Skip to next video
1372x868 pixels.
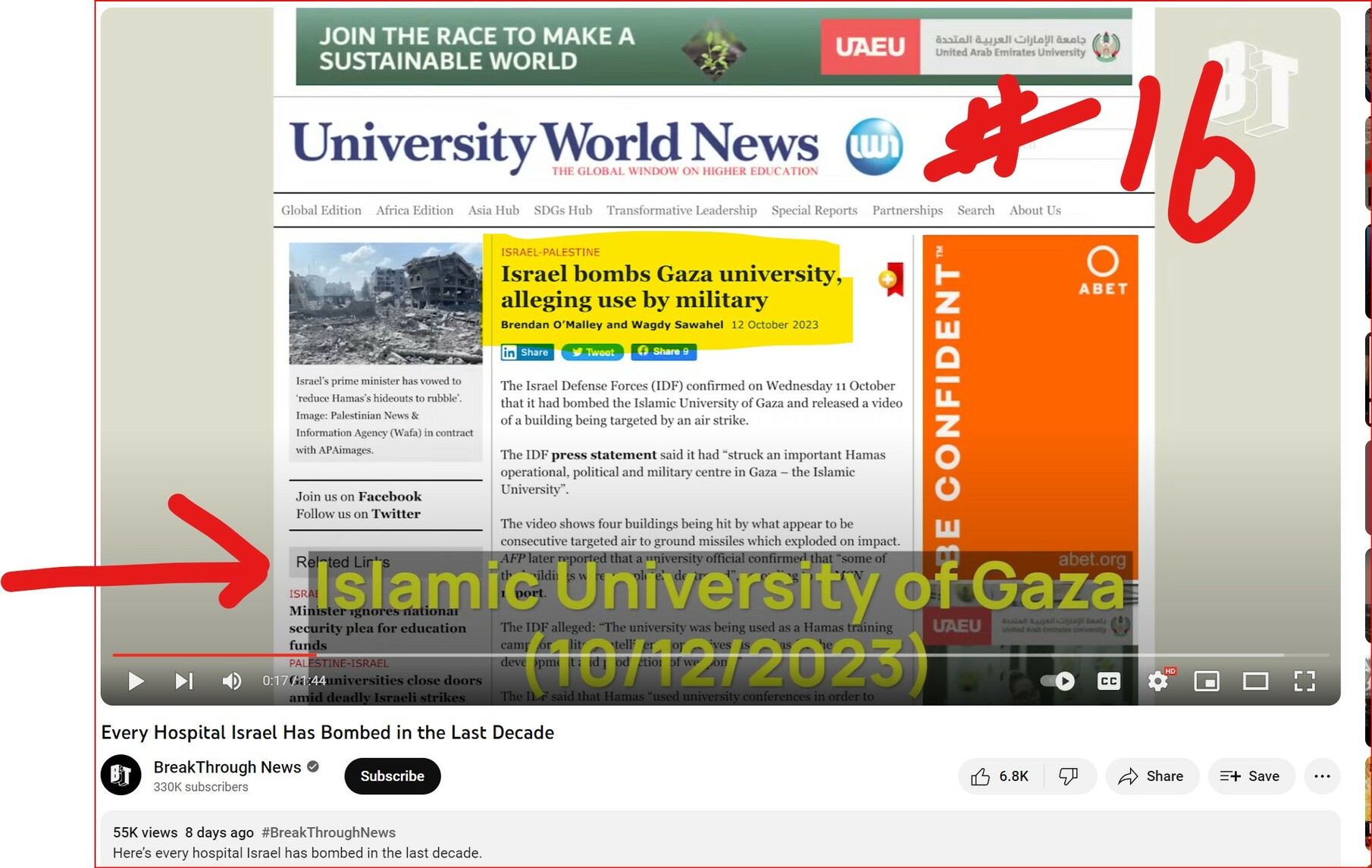click(x=183, y=681)
